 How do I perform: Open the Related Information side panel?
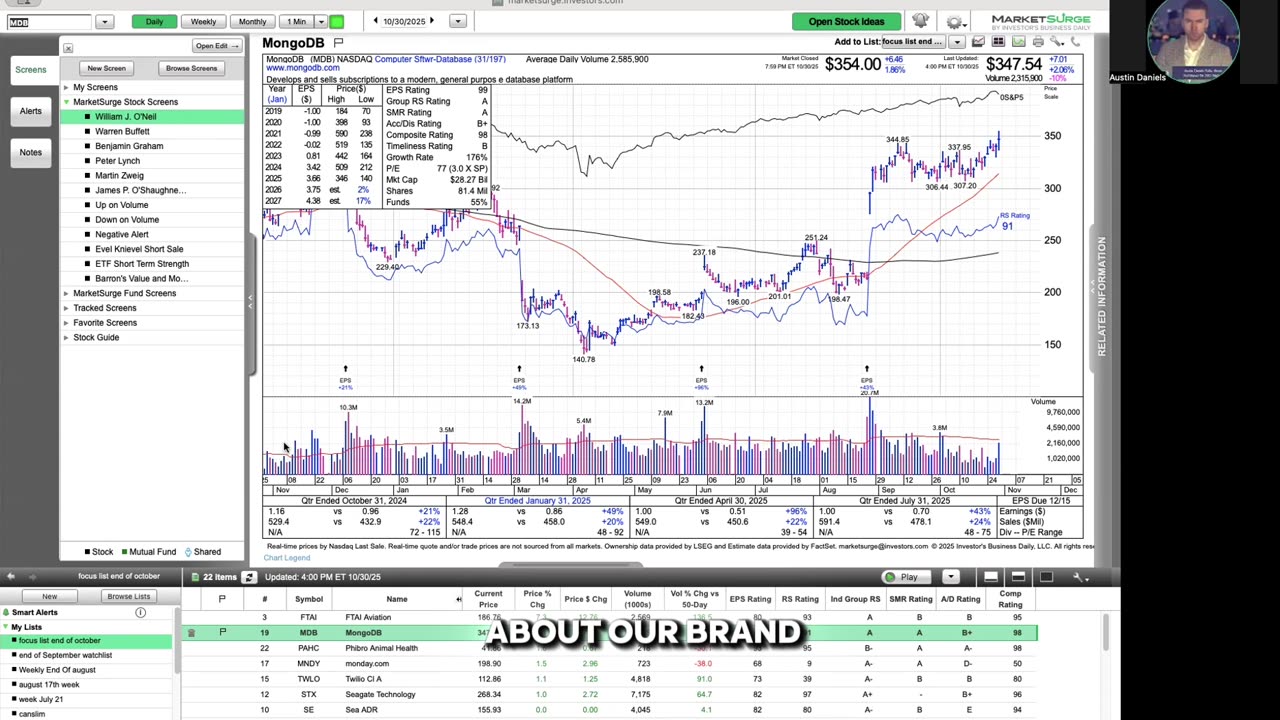1101,296
